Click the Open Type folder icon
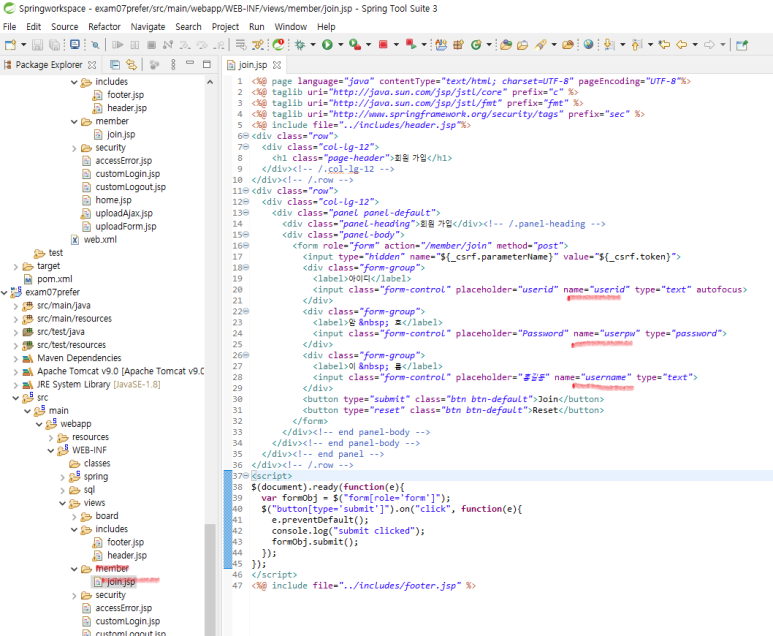Screen dimensions: 773x636 (506, 45)
